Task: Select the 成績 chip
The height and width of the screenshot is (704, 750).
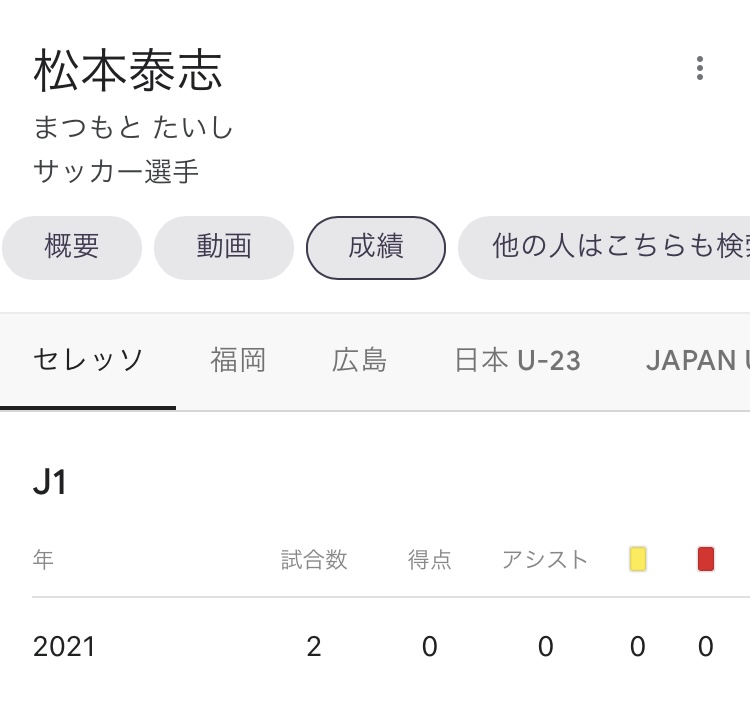Action: coord(376,247)
